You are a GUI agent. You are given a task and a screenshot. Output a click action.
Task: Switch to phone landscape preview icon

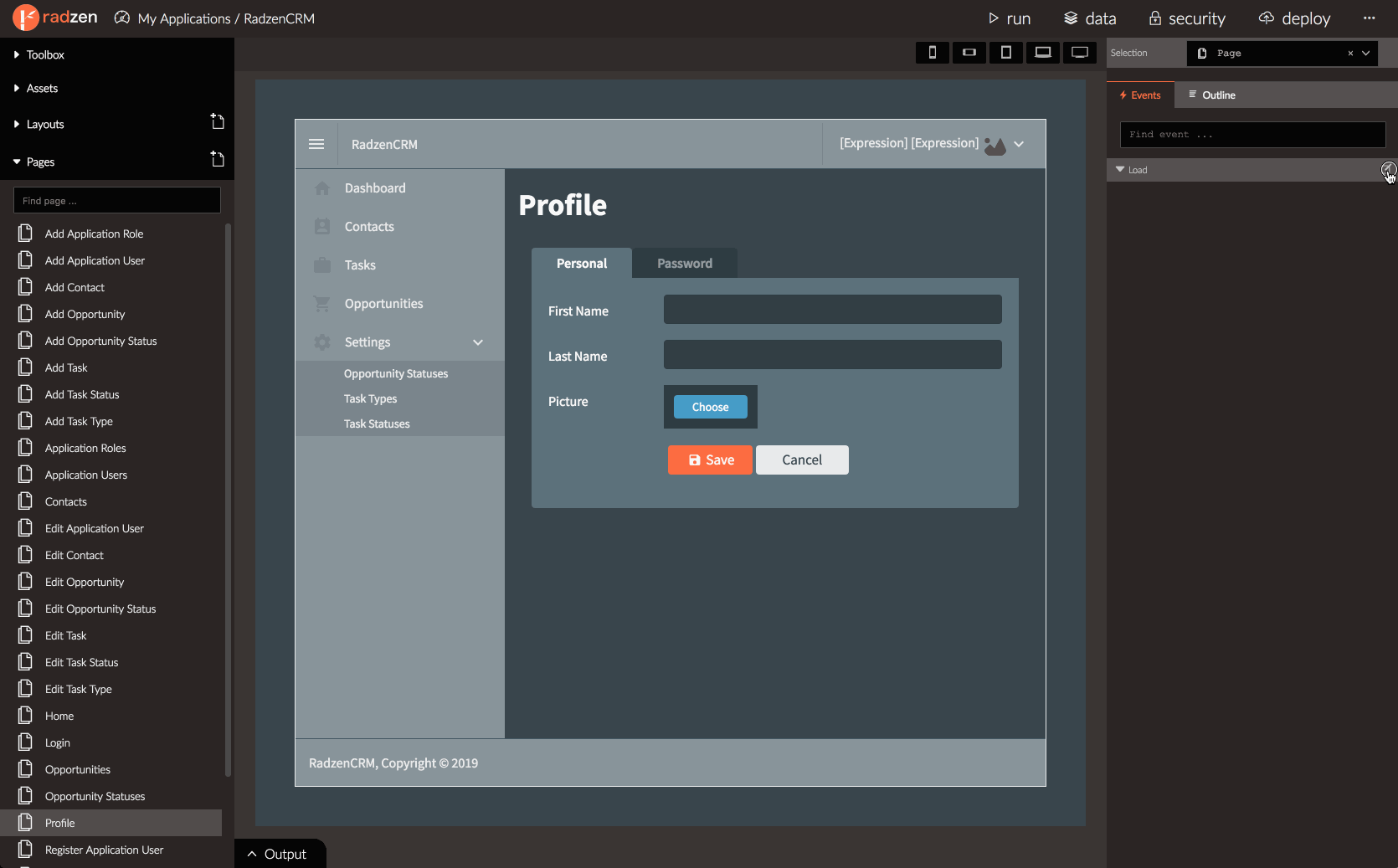[969, 53]
